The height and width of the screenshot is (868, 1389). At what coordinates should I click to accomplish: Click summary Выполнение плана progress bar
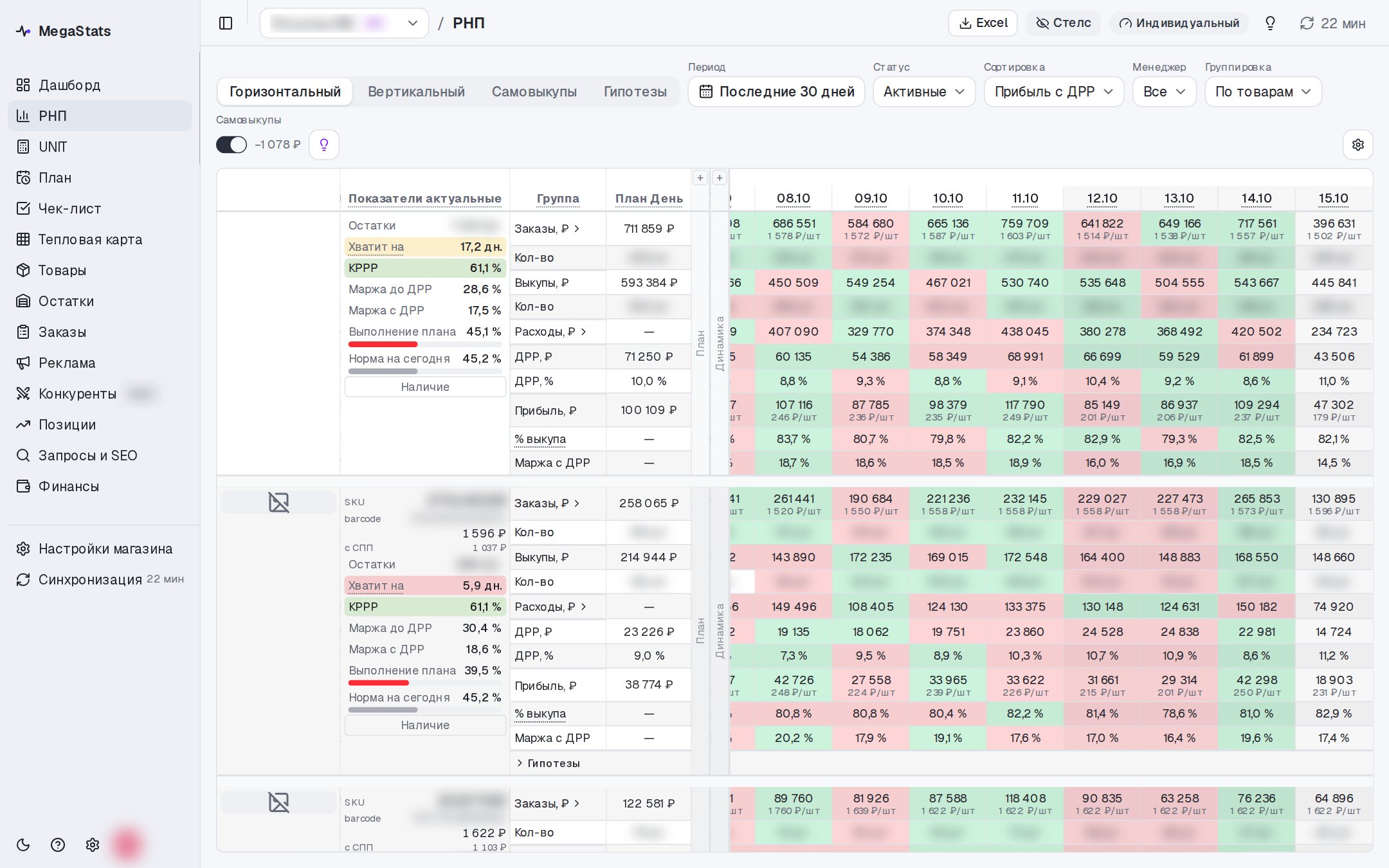[x=425, y=344]
